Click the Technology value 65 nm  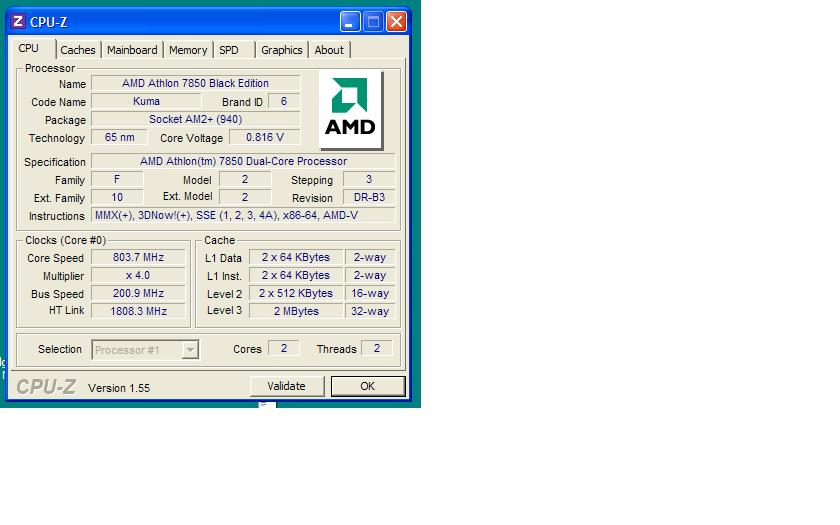119,137
